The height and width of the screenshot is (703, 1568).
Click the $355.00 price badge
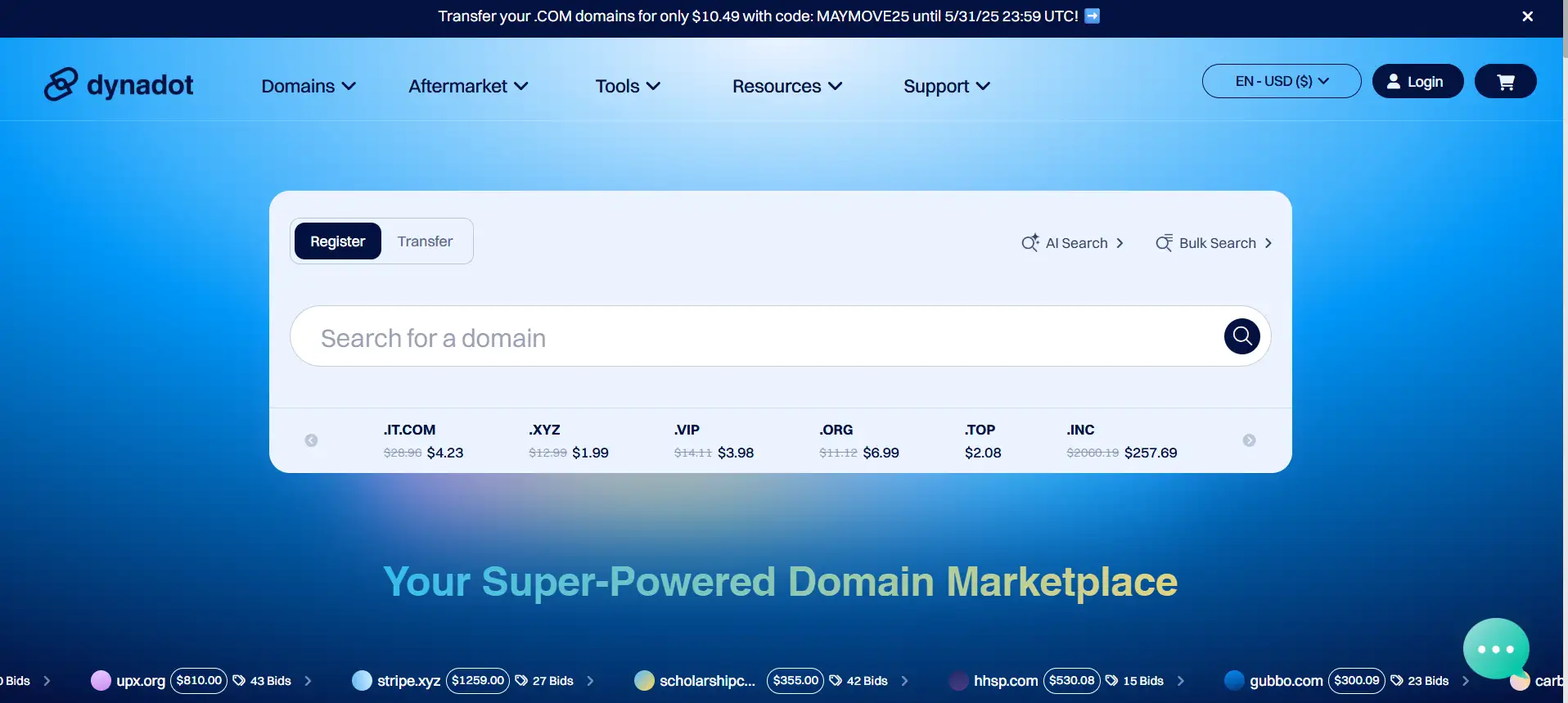(x=795, y=680)
